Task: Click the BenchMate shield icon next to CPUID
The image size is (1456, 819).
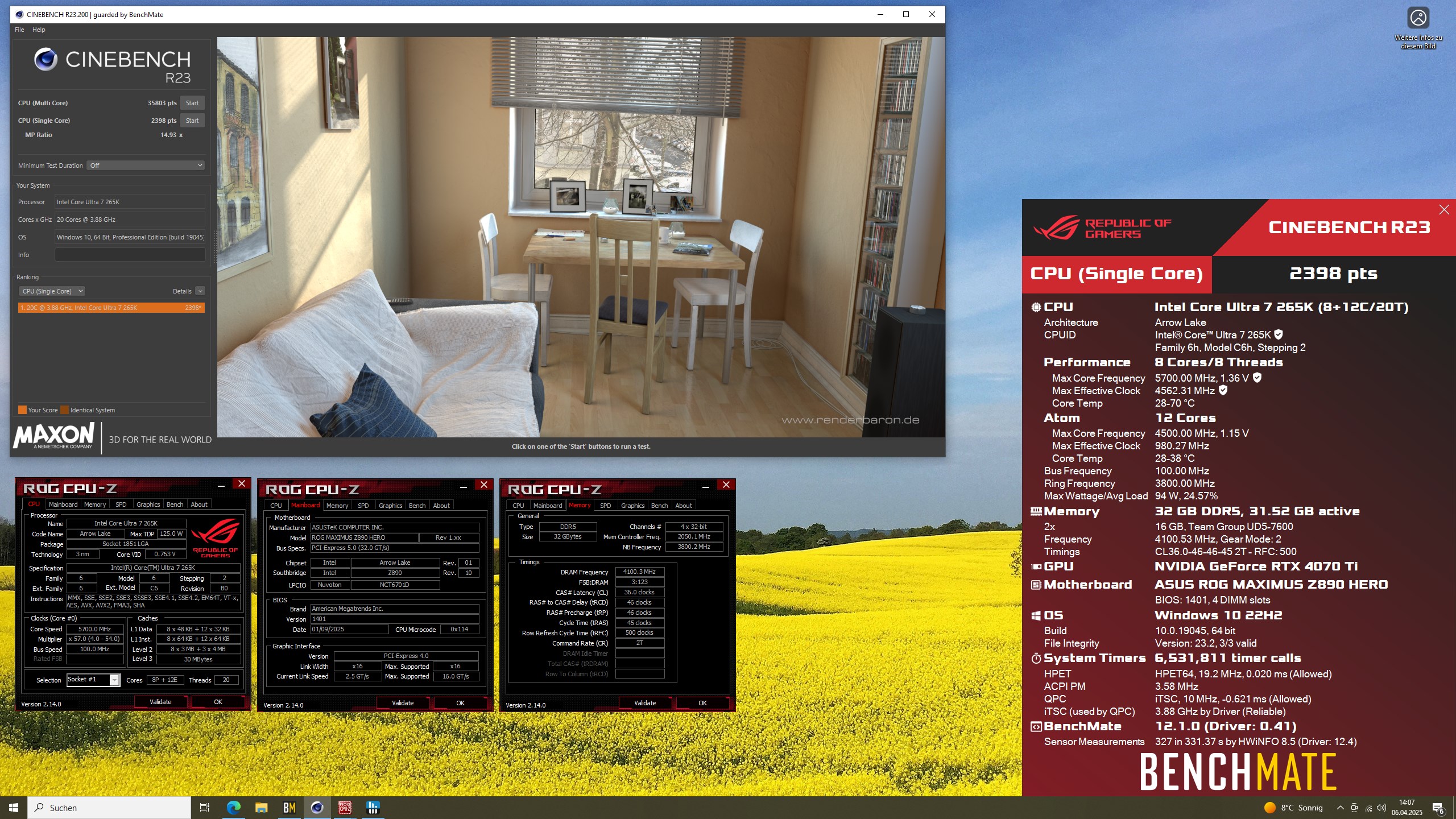Action: pyautogui.click(x=1279, y=334)
